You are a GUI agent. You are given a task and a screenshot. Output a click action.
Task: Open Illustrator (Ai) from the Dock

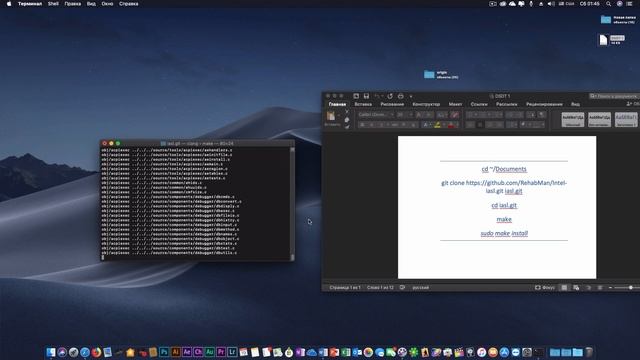[176, 352]
